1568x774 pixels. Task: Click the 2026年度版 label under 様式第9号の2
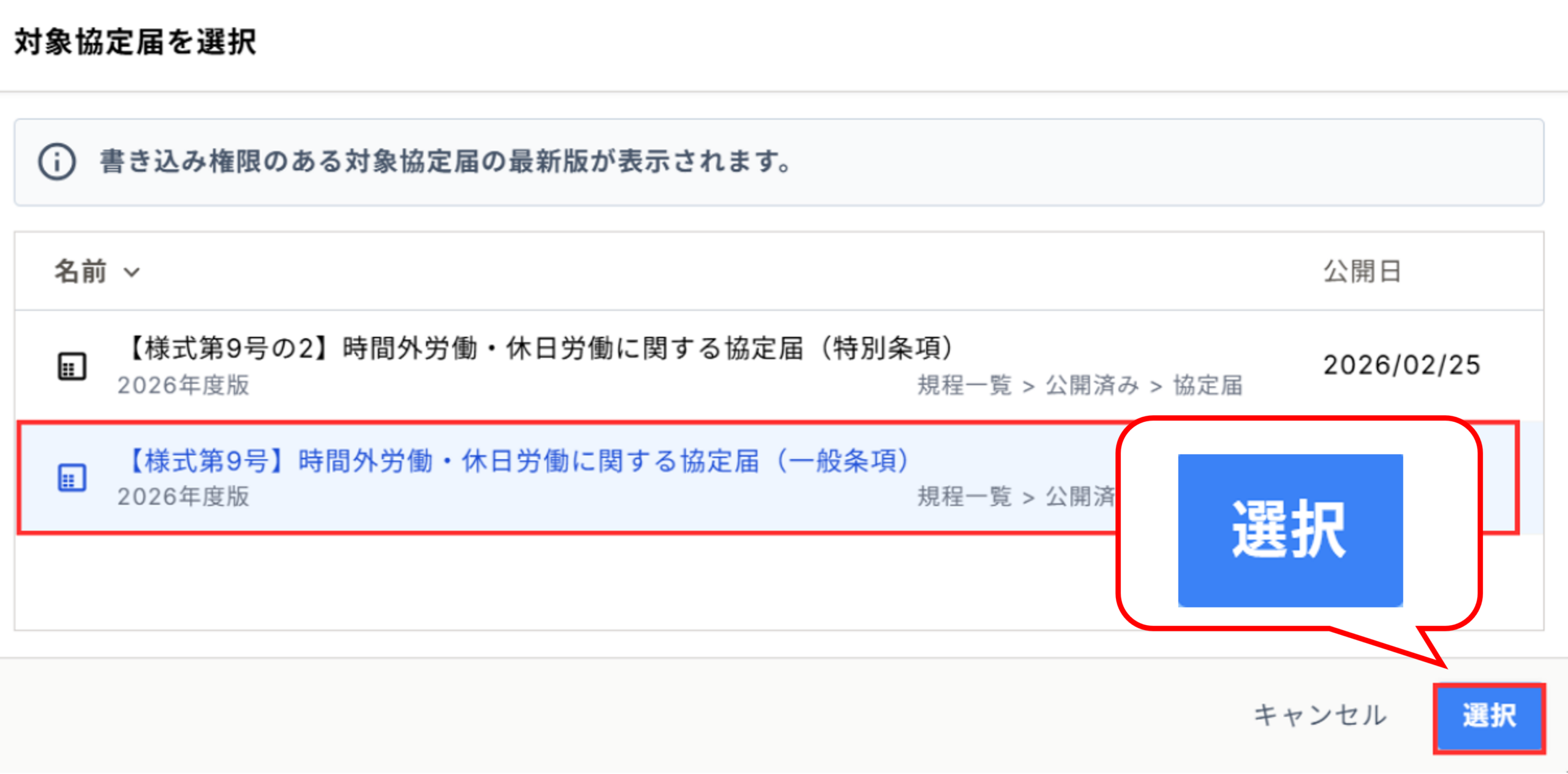coord(184,386)
